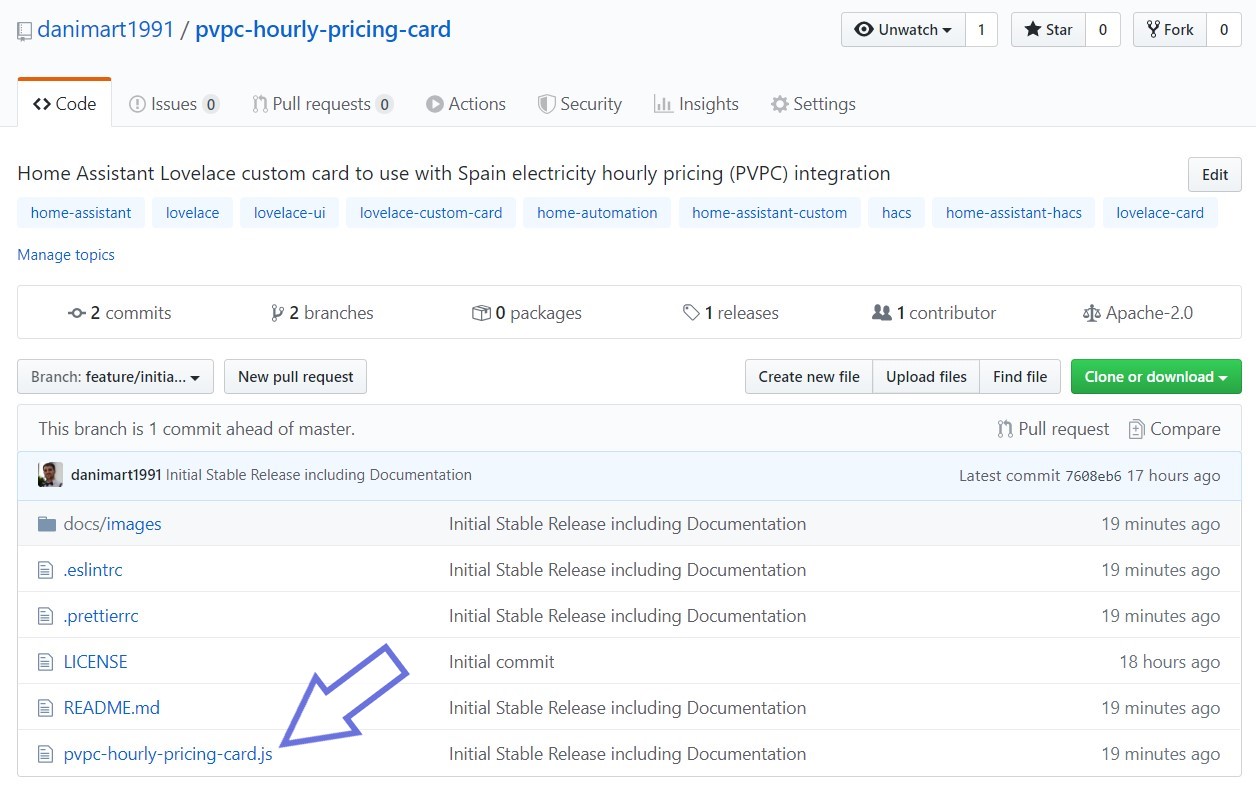Open the Clone or download dropdown
The height and width of the screenshot is (787, 1256).
(1156, 377)
